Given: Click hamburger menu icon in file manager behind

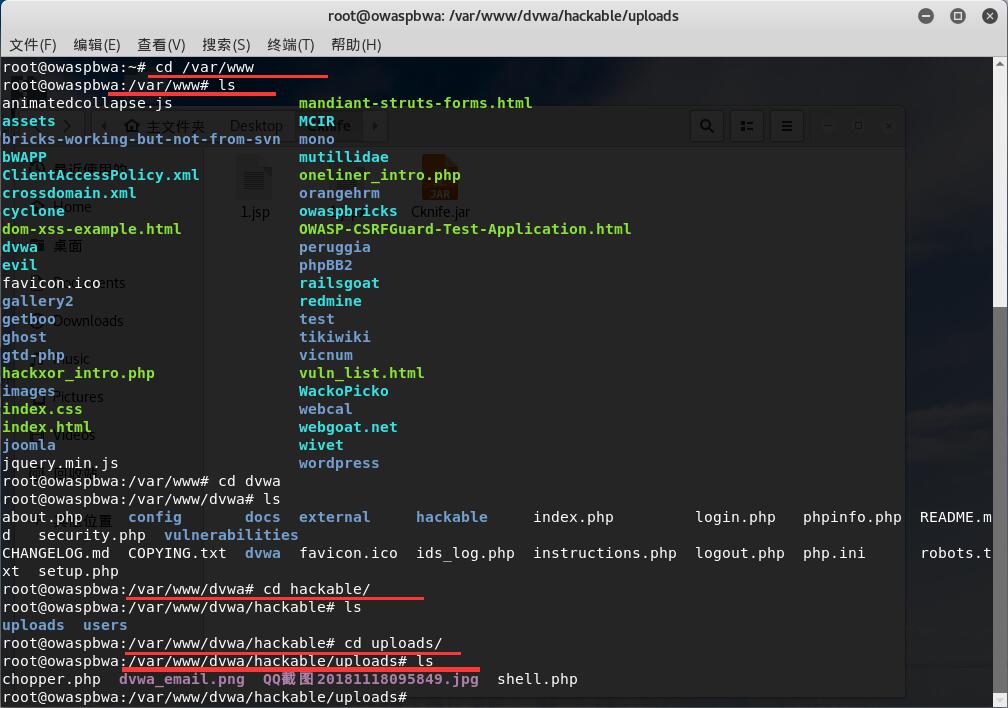Looking at the screenshot, I should (786, 126).
